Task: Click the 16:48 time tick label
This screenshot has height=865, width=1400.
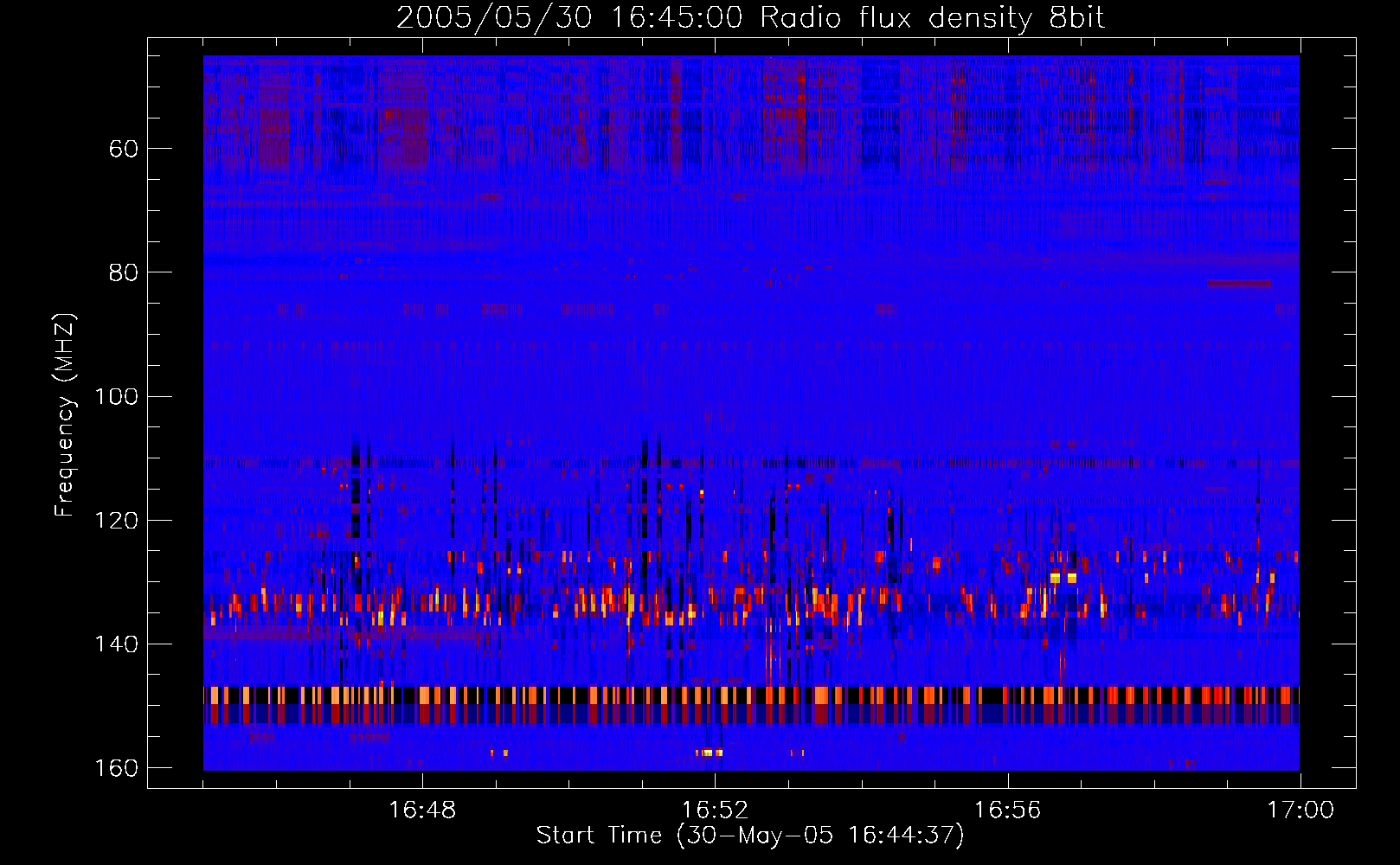Action: pos(422,811)
